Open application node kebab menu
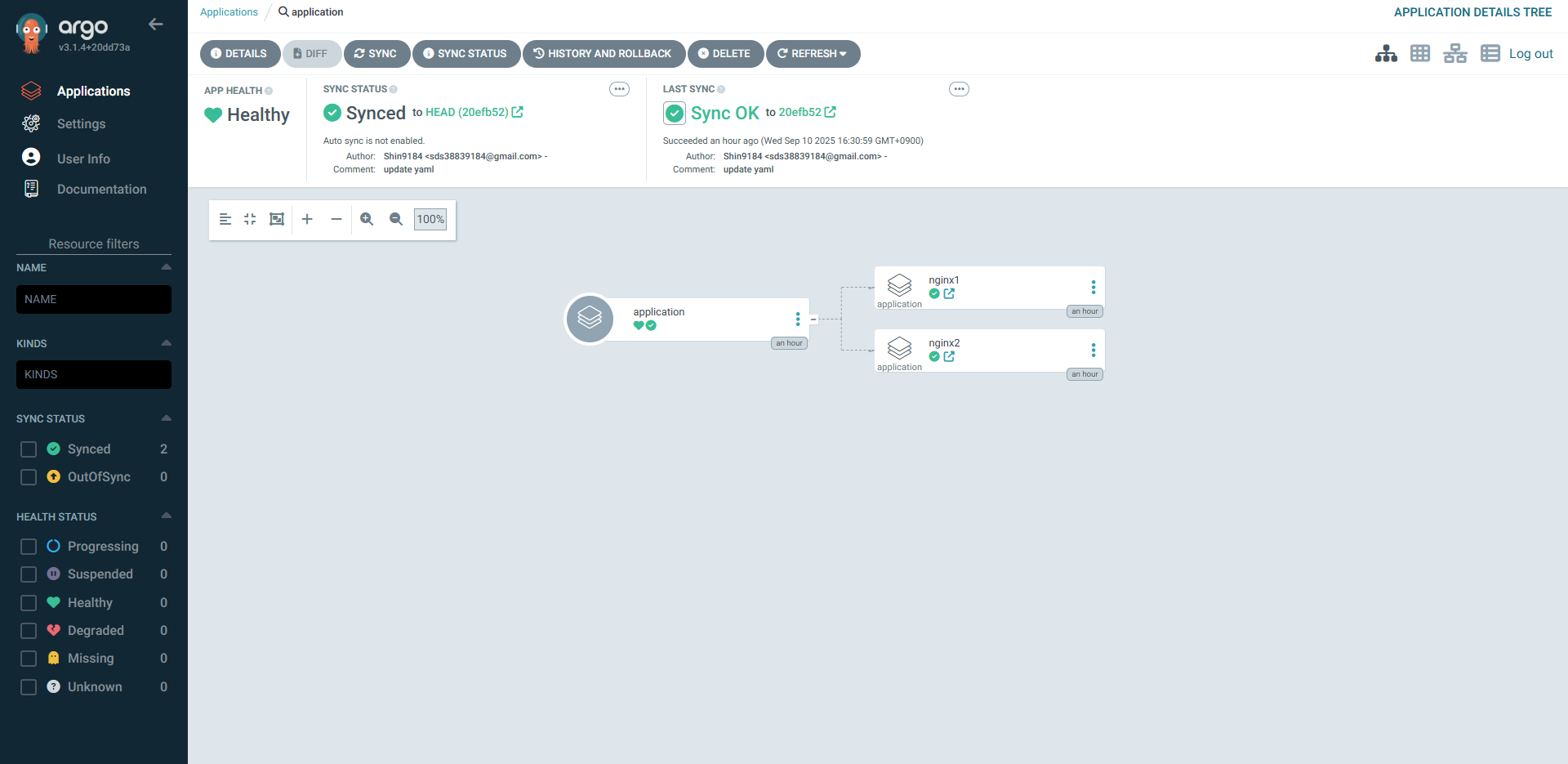Viewport: 1568px width, 764px height. [x=798, y=319]
